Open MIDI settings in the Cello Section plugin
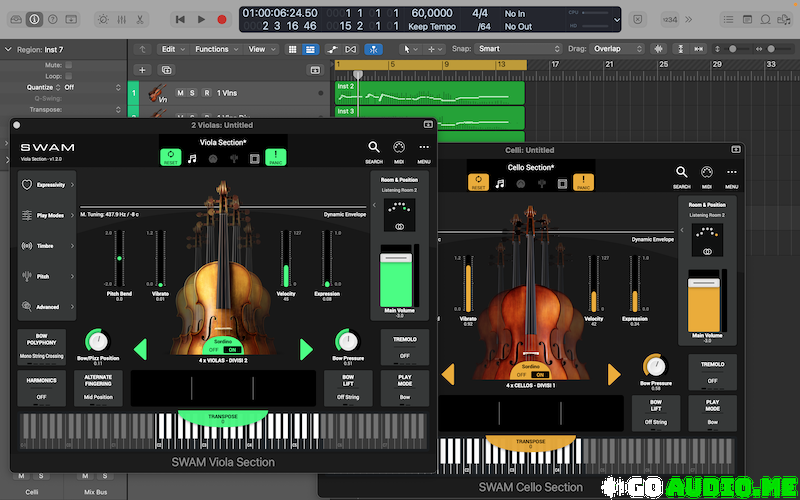 point(707,176)
